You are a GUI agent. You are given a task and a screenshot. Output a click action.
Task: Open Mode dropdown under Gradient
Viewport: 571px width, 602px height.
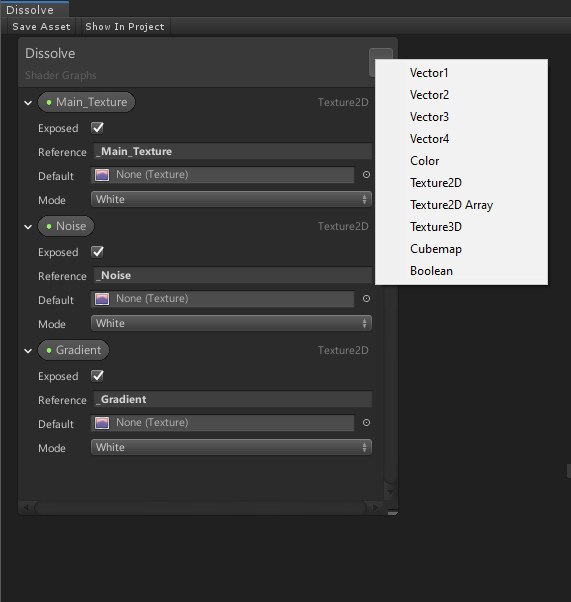click(x=231, y=447)
